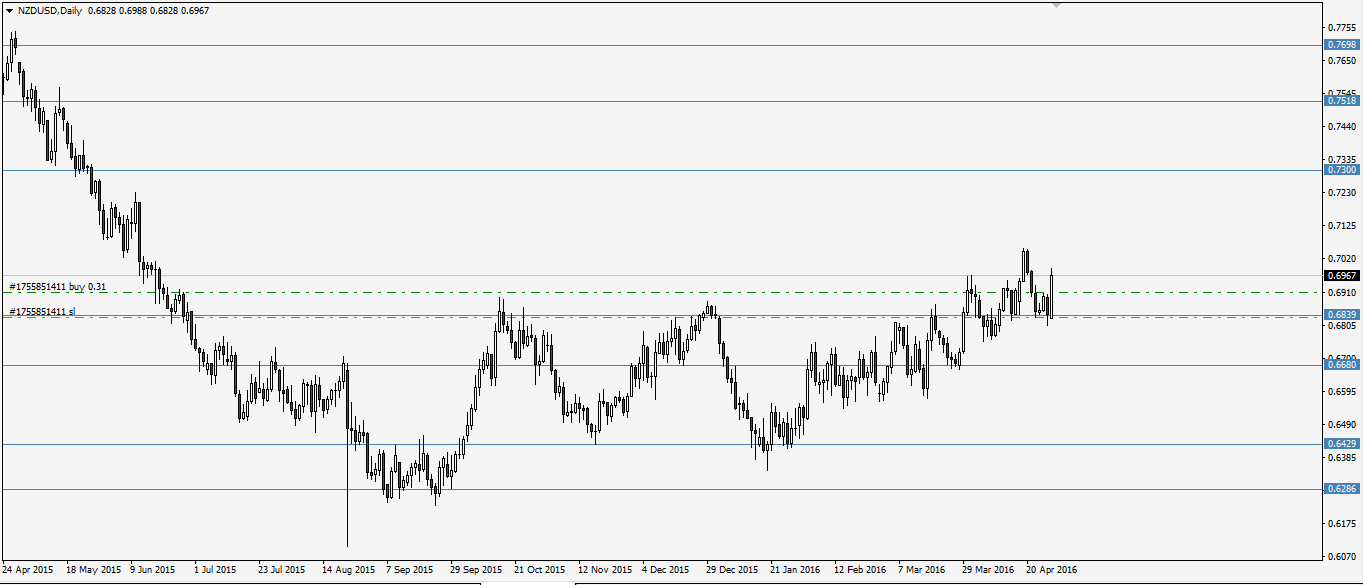
Task: Click the 0.7518 blue price level tag
Action: (1341, 101)
